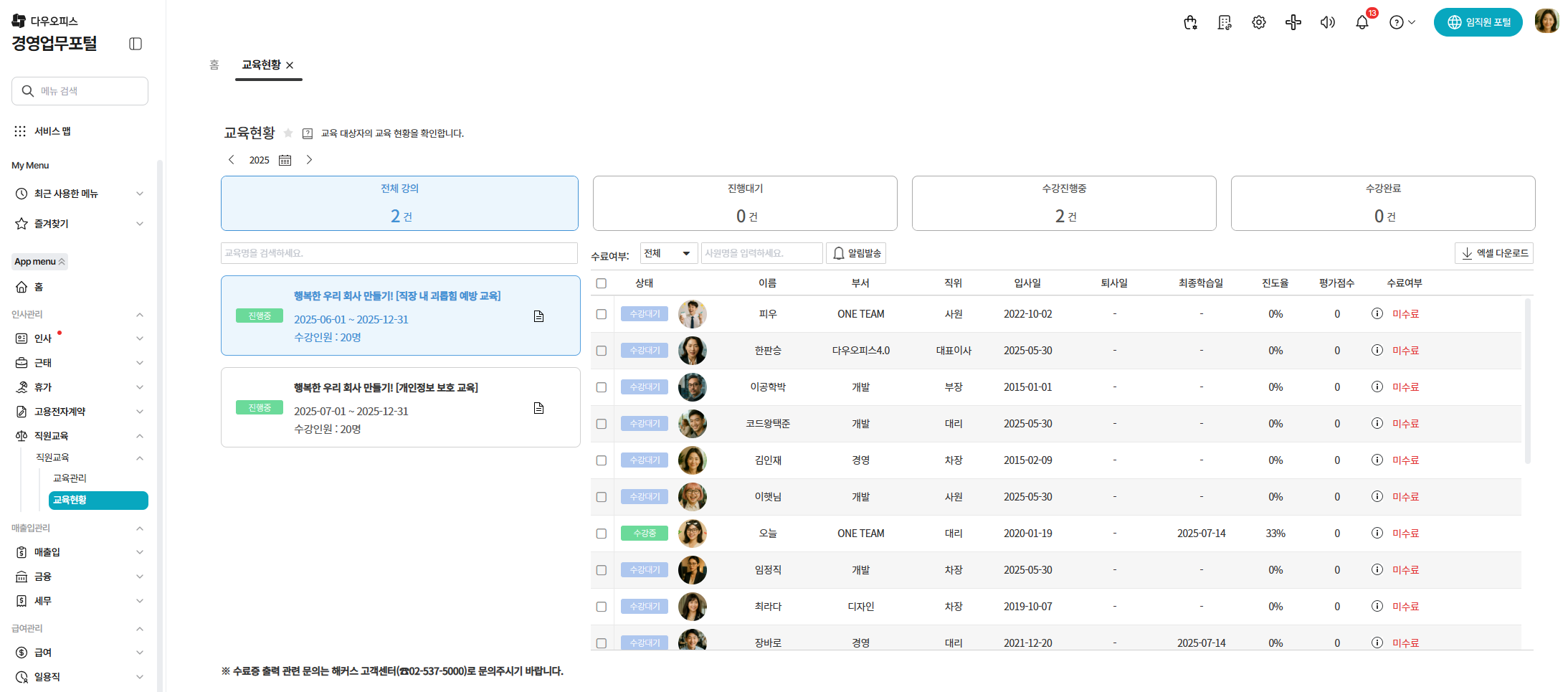Viewport: 1568px width, 692px height.
Task: Open settings gear in top bar
Action: pos(1258,22)
